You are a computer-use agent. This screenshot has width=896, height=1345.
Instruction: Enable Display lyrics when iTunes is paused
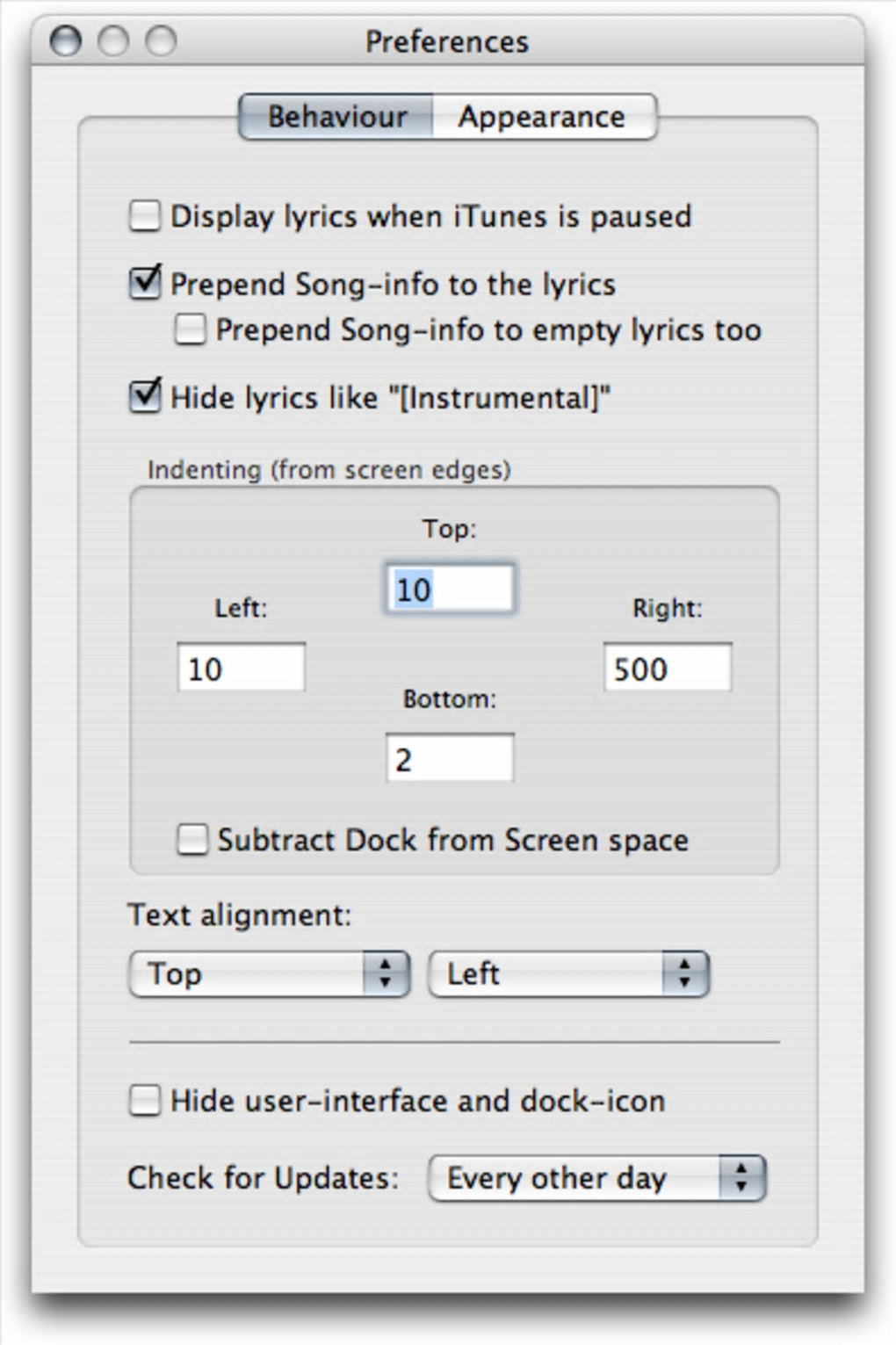pyautogui.click(x=145, y=216)
